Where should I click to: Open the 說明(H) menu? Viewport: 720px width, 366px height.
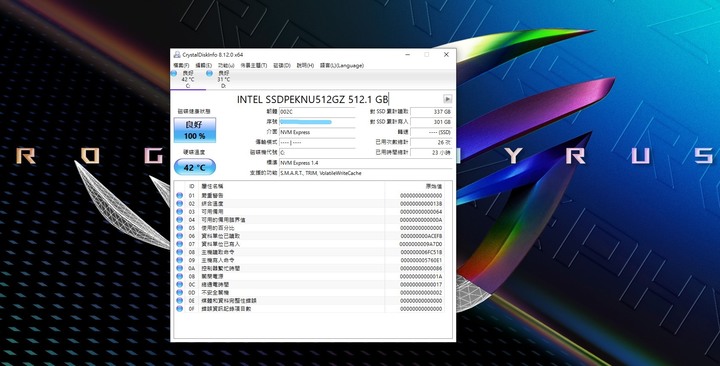tap(305, 66)
